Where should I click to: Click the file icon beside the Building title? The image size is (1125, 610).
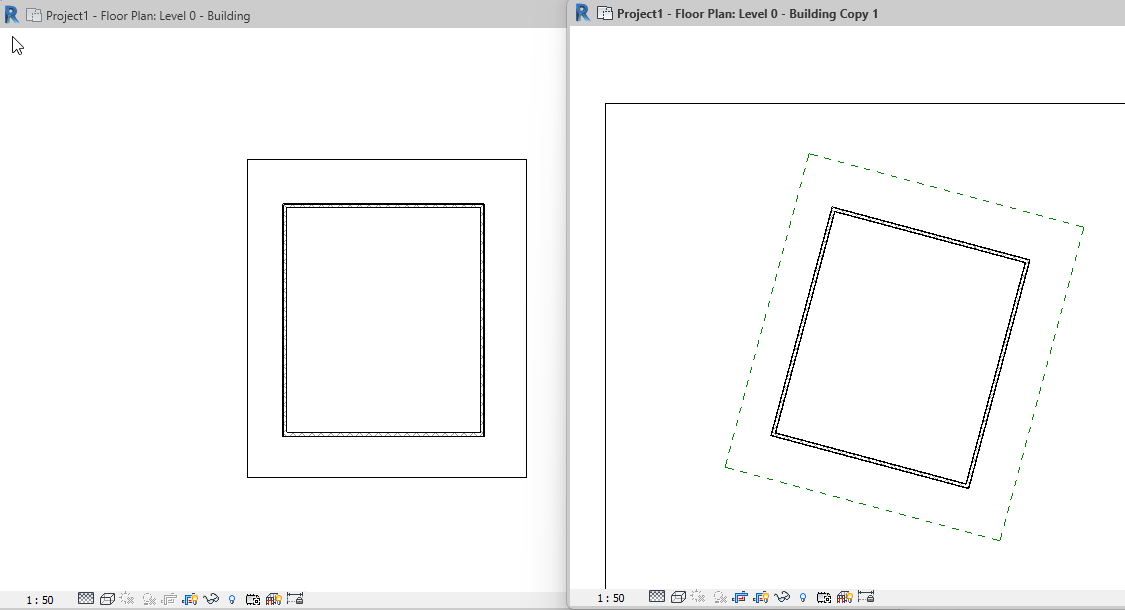pos(34,15)
